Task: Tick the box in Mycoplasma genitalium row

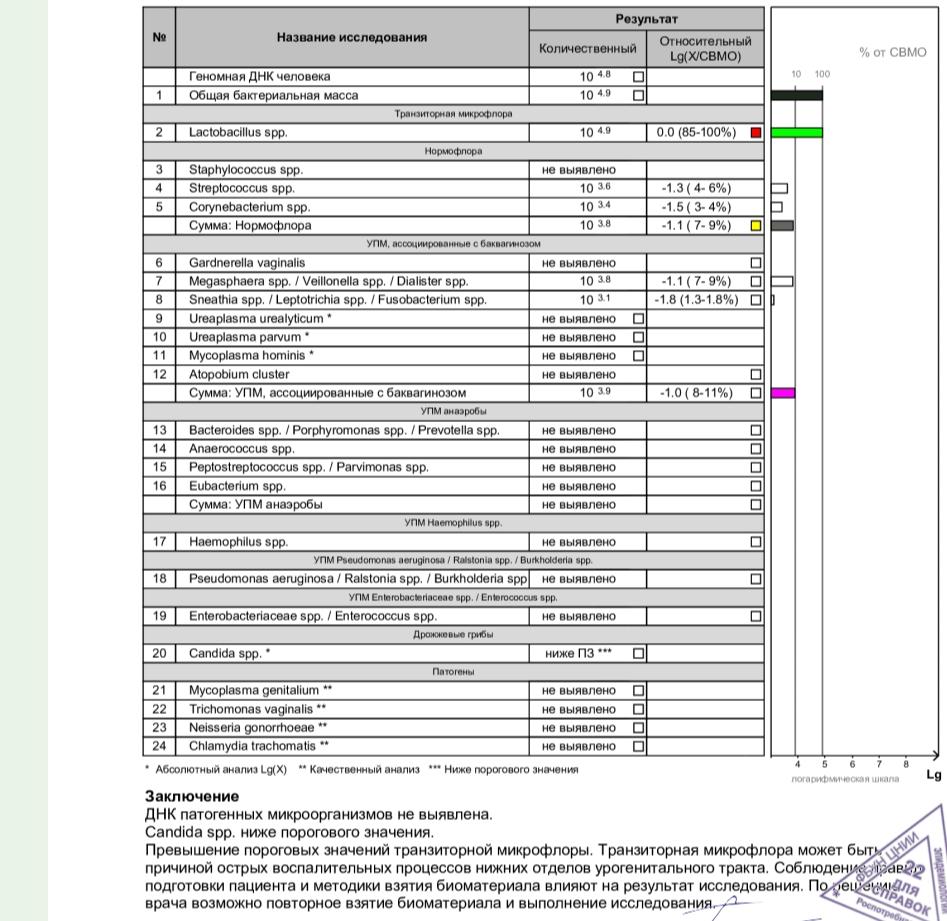Action: (x=639, y=691)
